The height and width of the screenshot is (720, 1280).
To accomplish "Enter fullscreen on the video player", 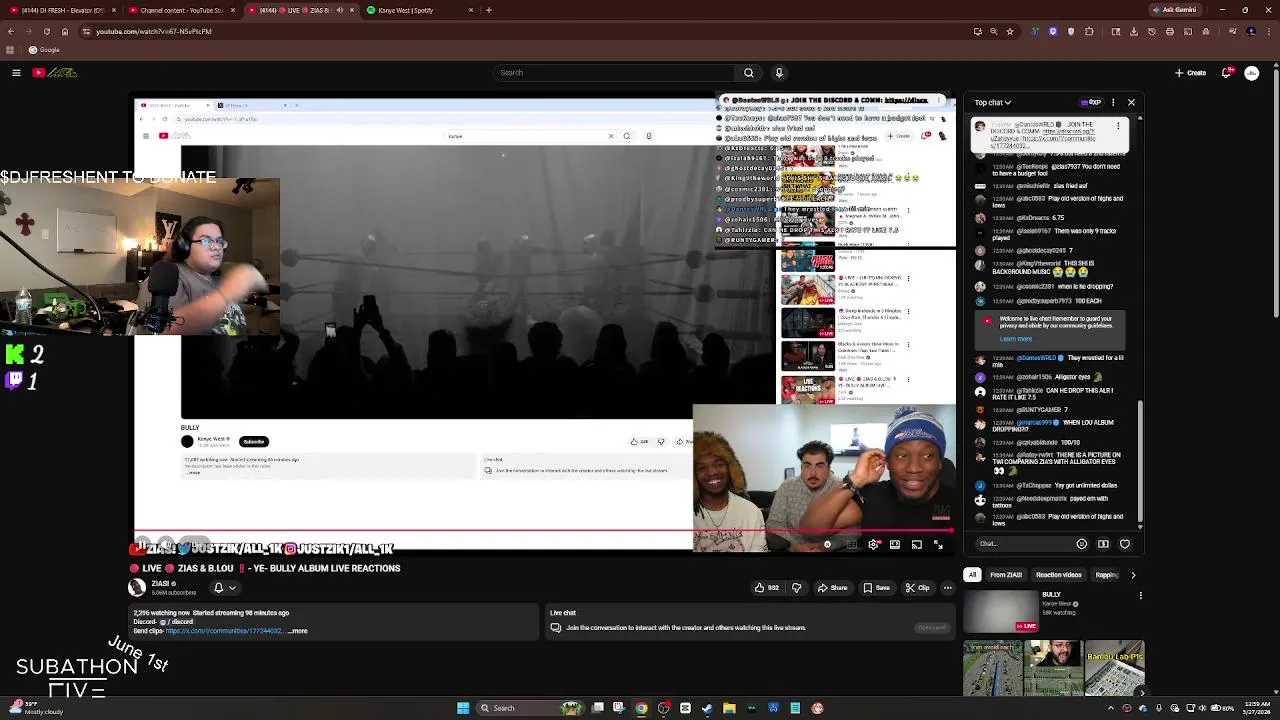I will pos(938,544).
